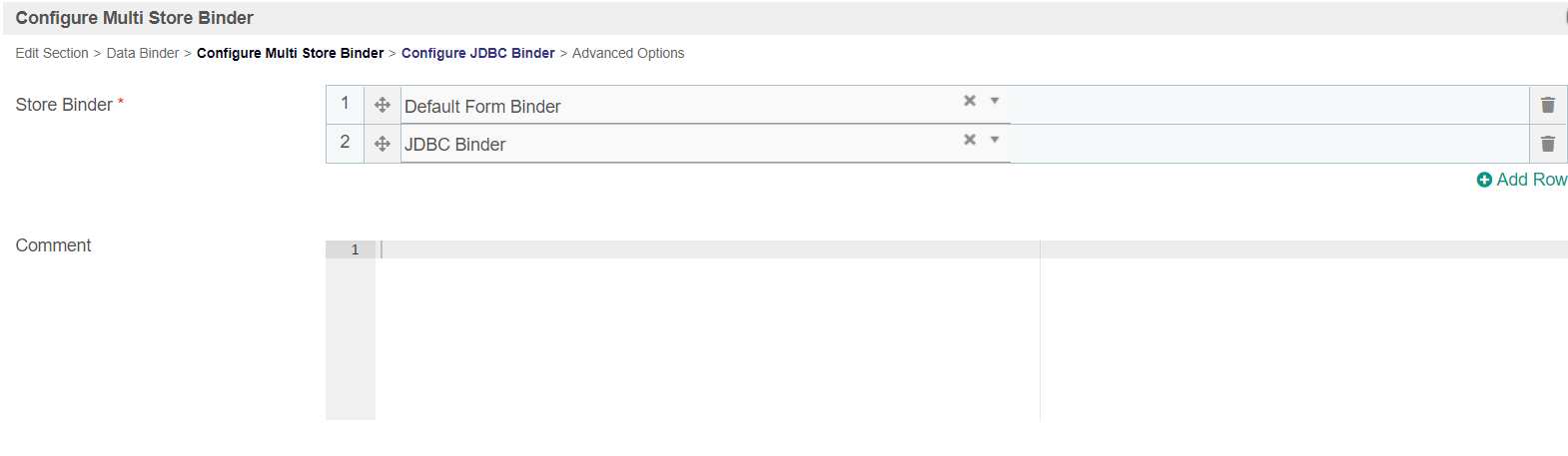The image size is (1568, 456).
Task: Delete the Default Form Binder row
Action: (x=1547, y=105)
